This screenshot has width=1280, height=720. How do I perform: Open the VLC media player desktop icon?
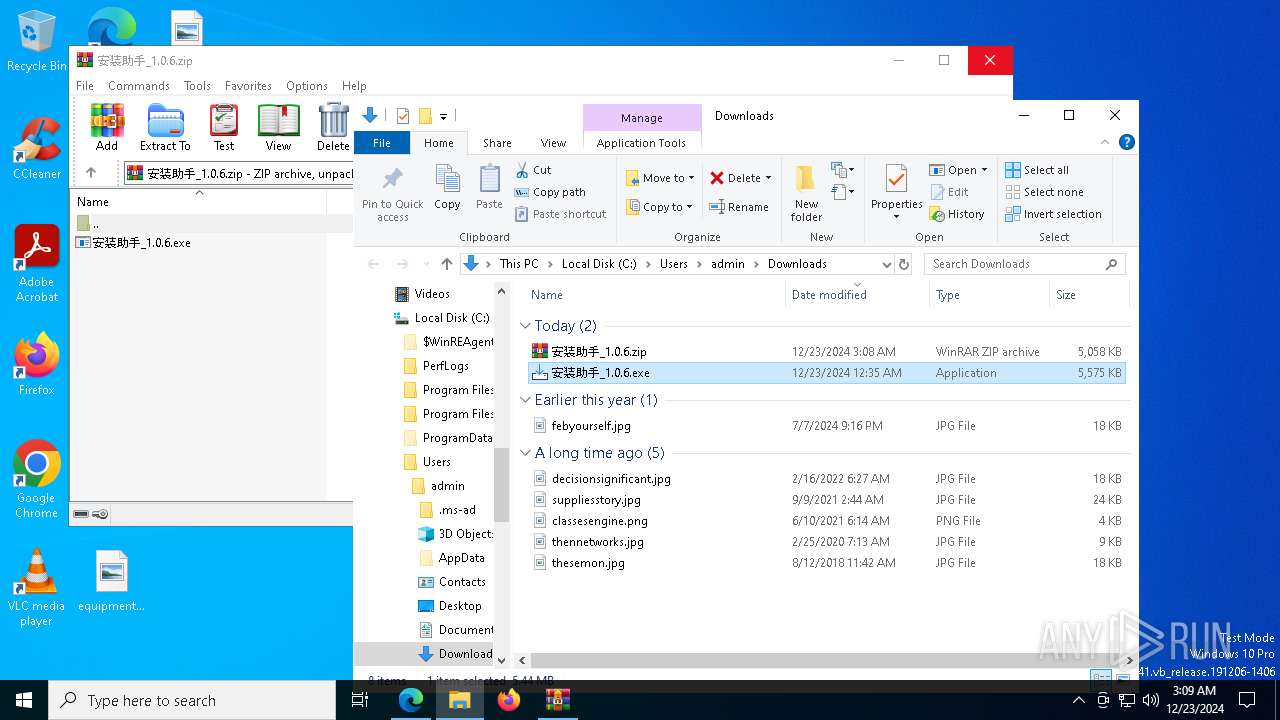[36, 588]
